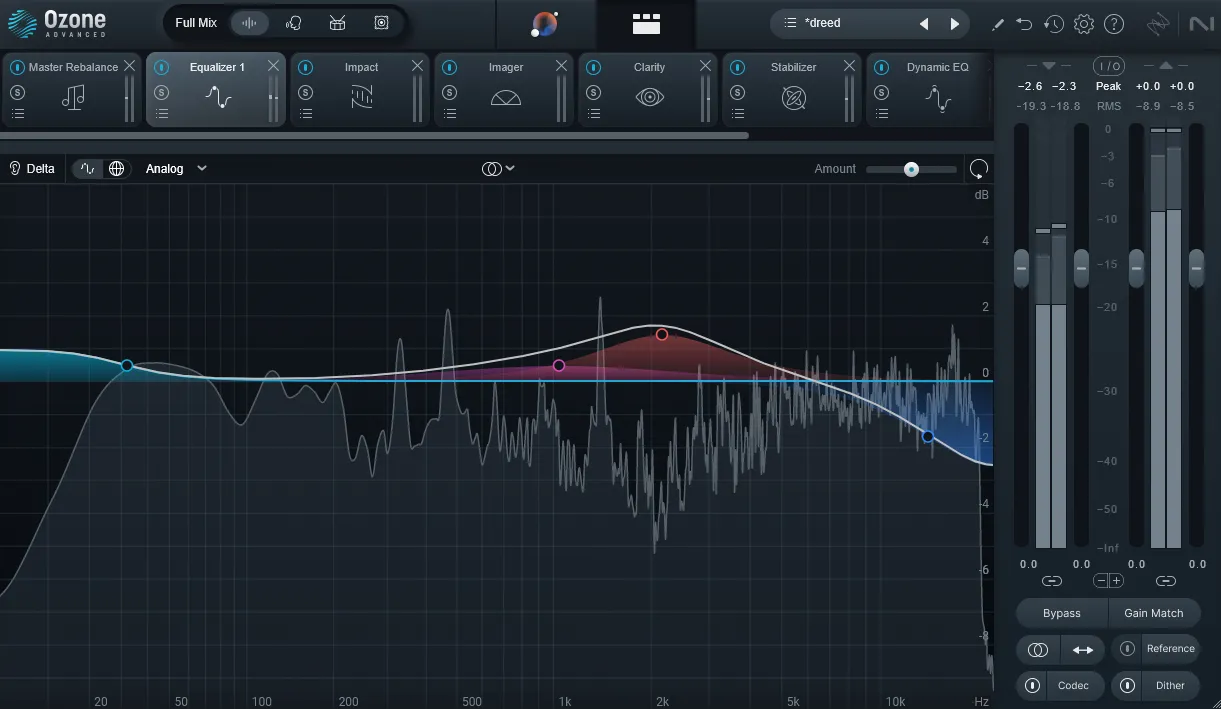Viewport: 1221px width, 709px height.
Task: Enable the Reference power toggle
Action: point(1127,648)
